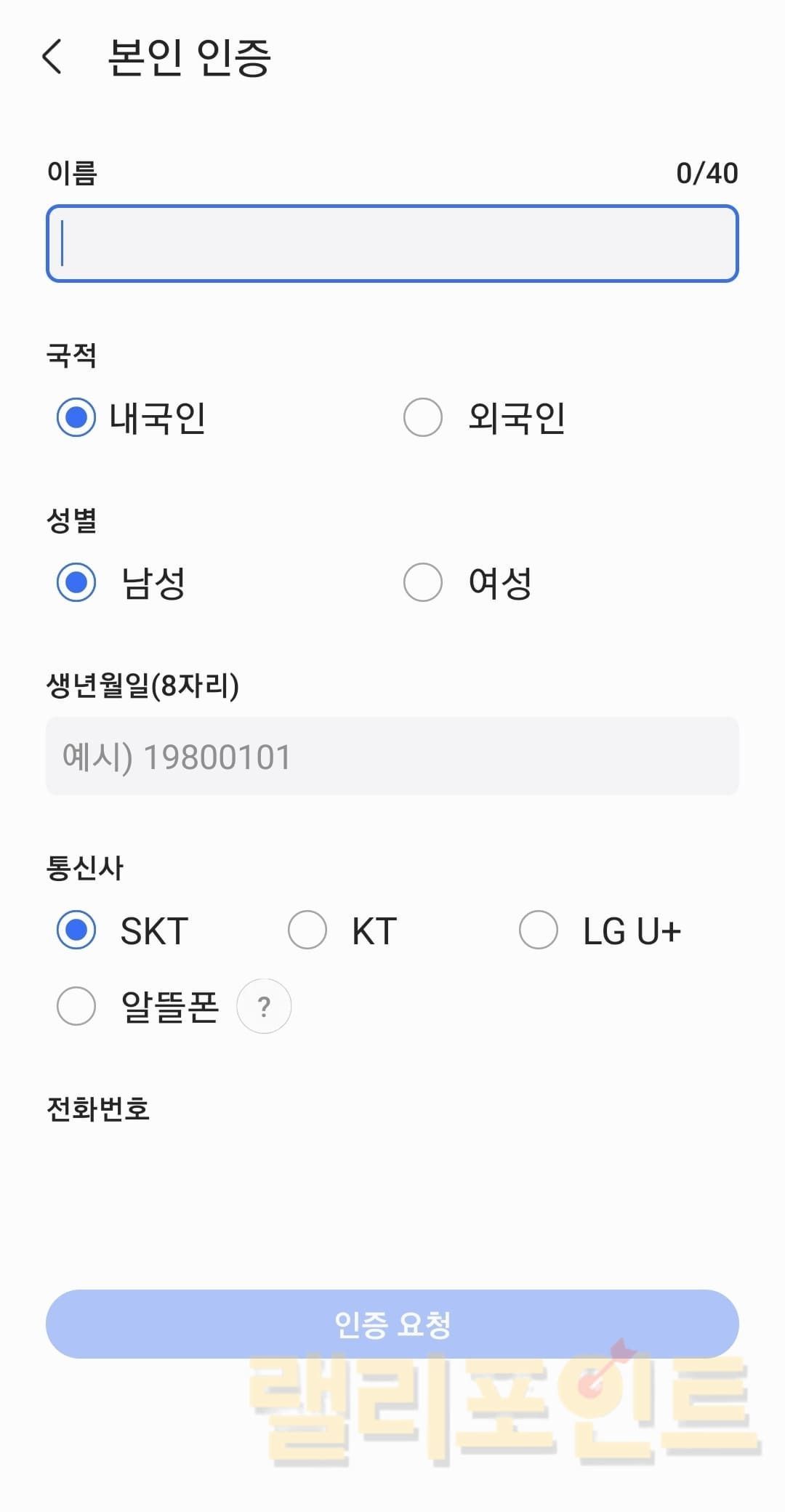Select the 알뜰폰 carrier radio button
This screenshot has width=785, height=1512.
coord(76,1006)
